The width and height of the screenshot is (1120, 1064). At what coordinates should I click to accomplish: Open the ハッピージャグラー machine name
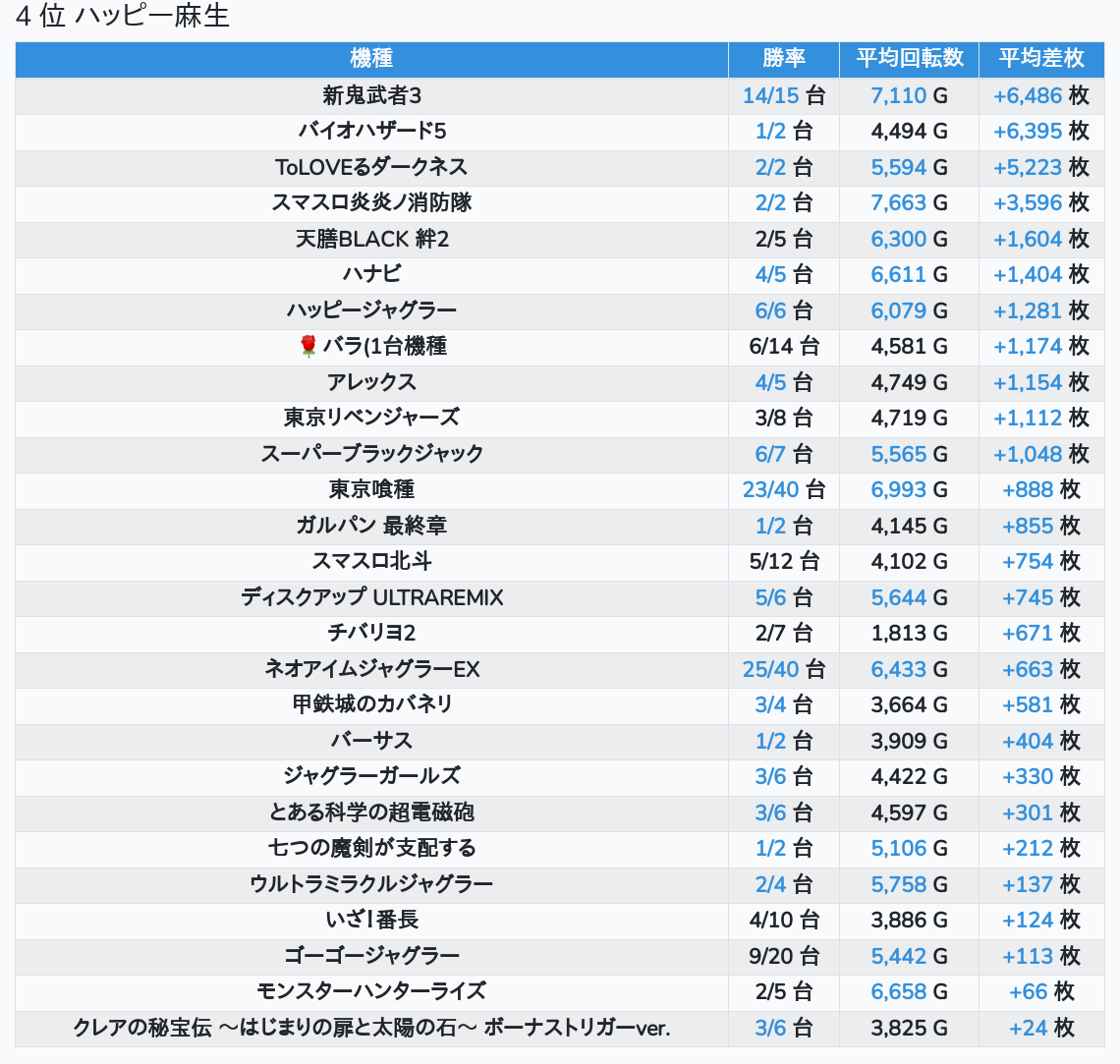(371, 310)
